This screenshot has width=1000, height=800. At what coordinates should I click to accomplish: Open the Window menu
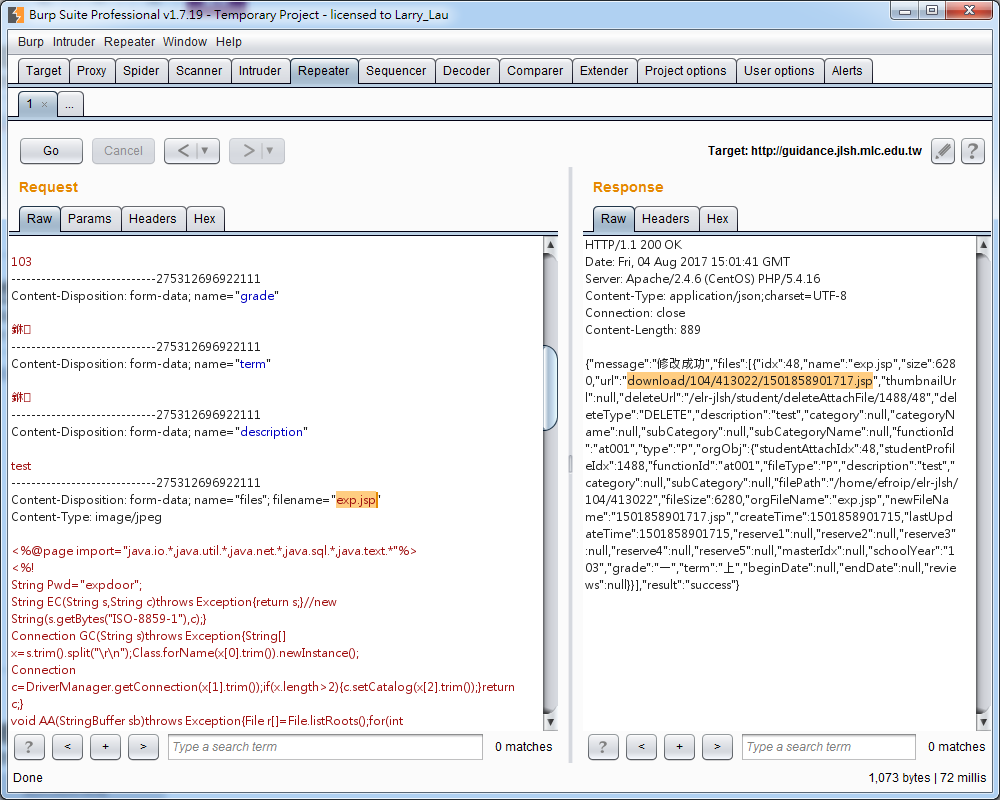[x=185, y=41]
